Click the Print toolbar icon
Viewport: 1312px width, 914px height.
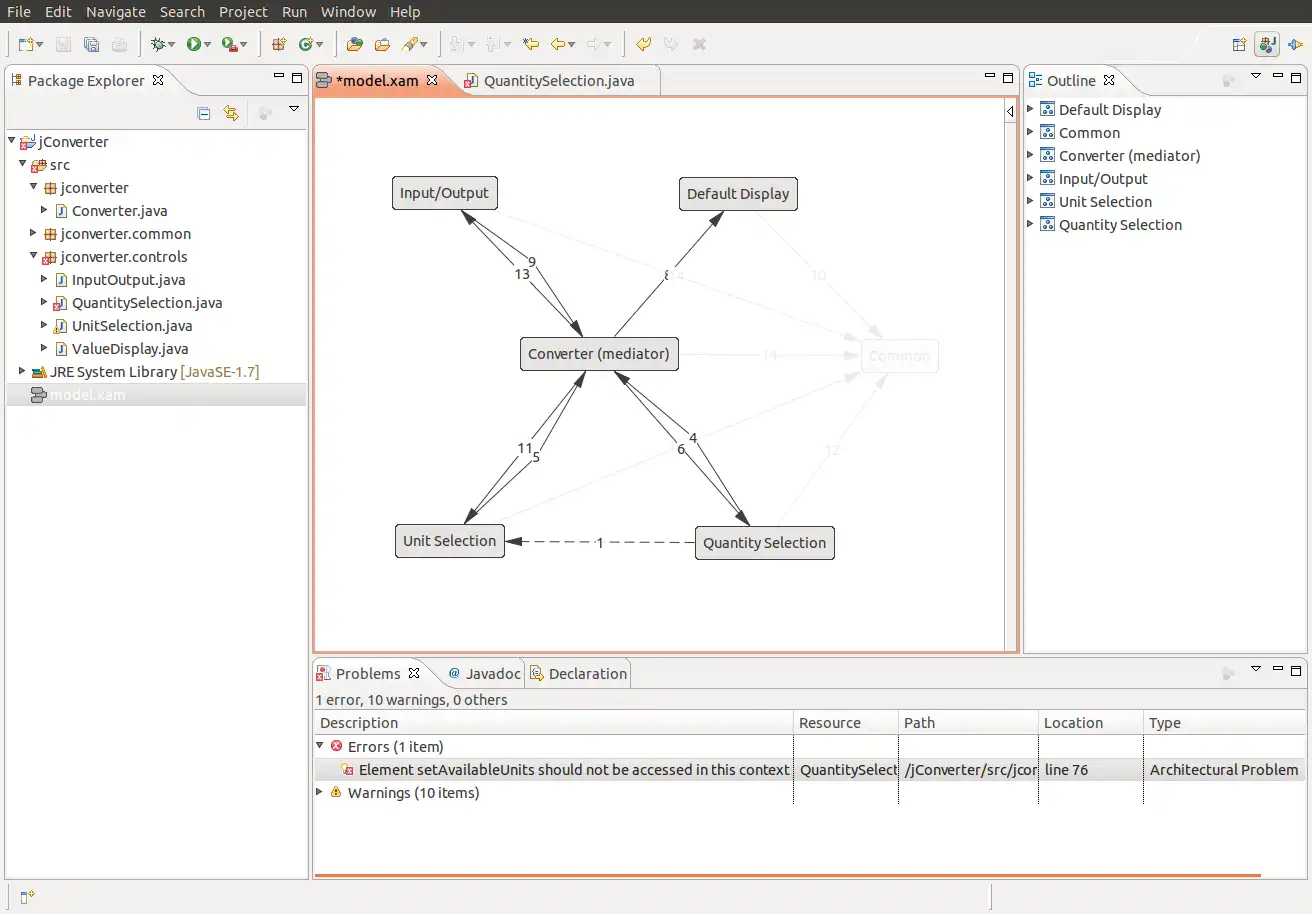click(x=119, y=44)
